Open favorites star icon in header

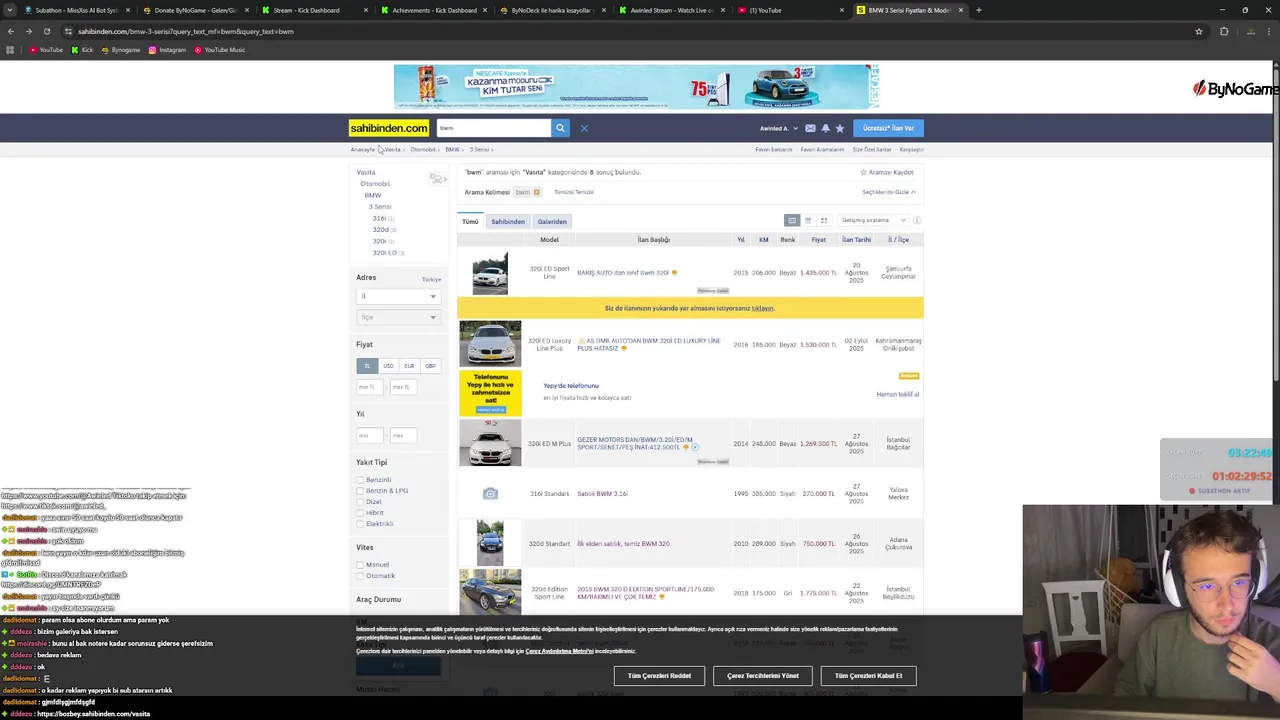(839, 128)
